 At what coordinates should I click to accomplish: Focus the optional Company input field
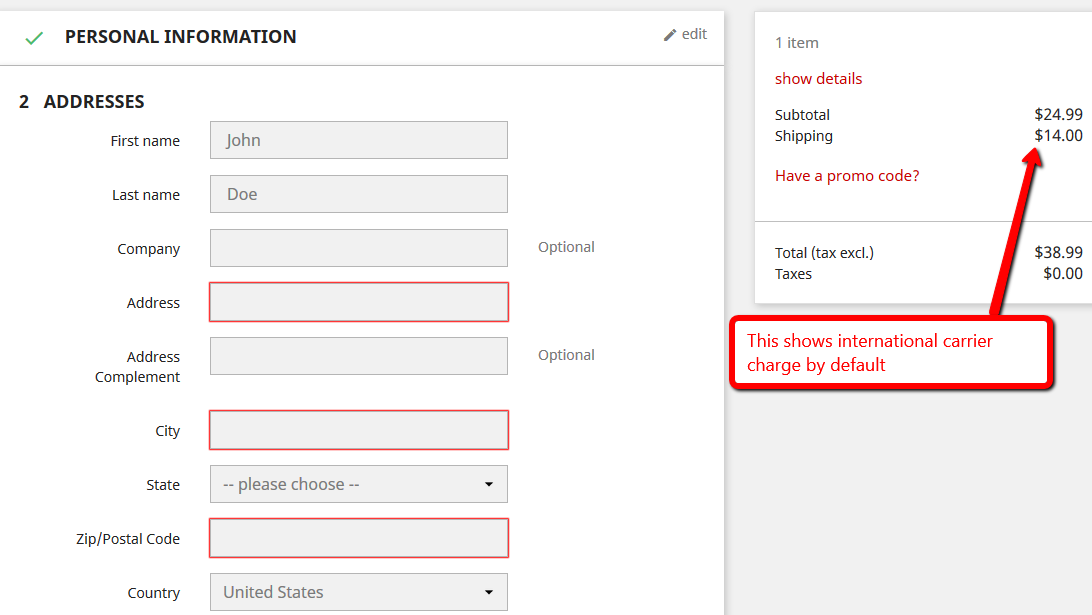click(359, 248)
